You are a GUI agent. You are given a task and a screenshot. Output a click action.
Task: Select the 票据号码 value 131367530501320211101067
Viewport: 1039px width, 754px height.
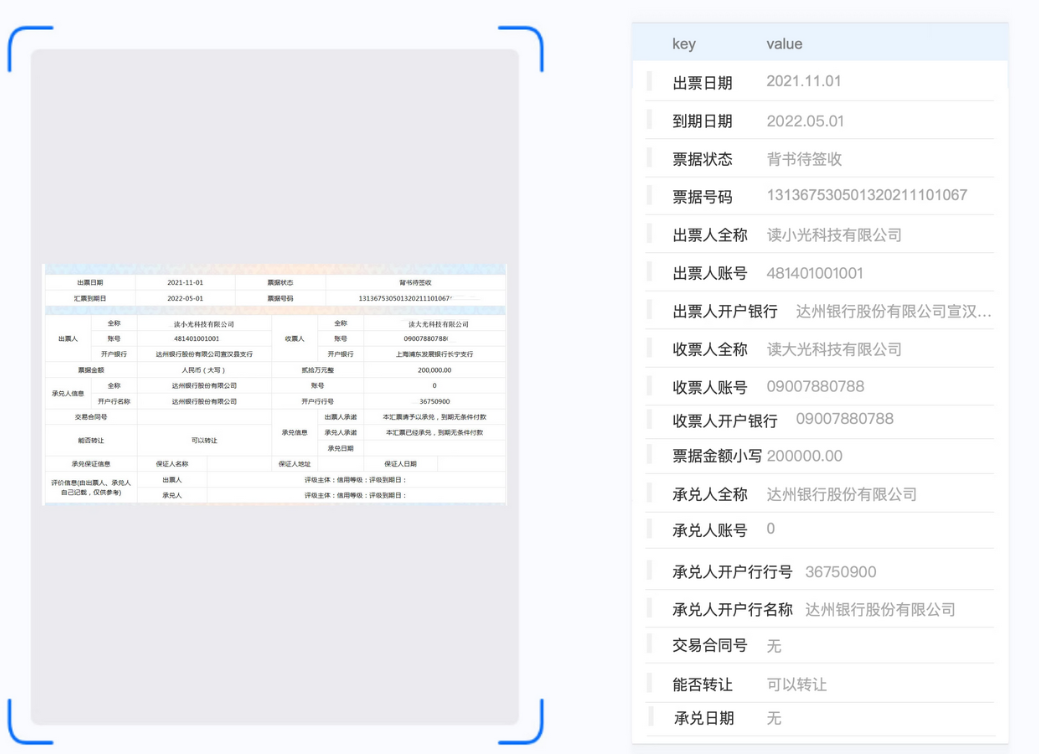click(x=867, y=195)
